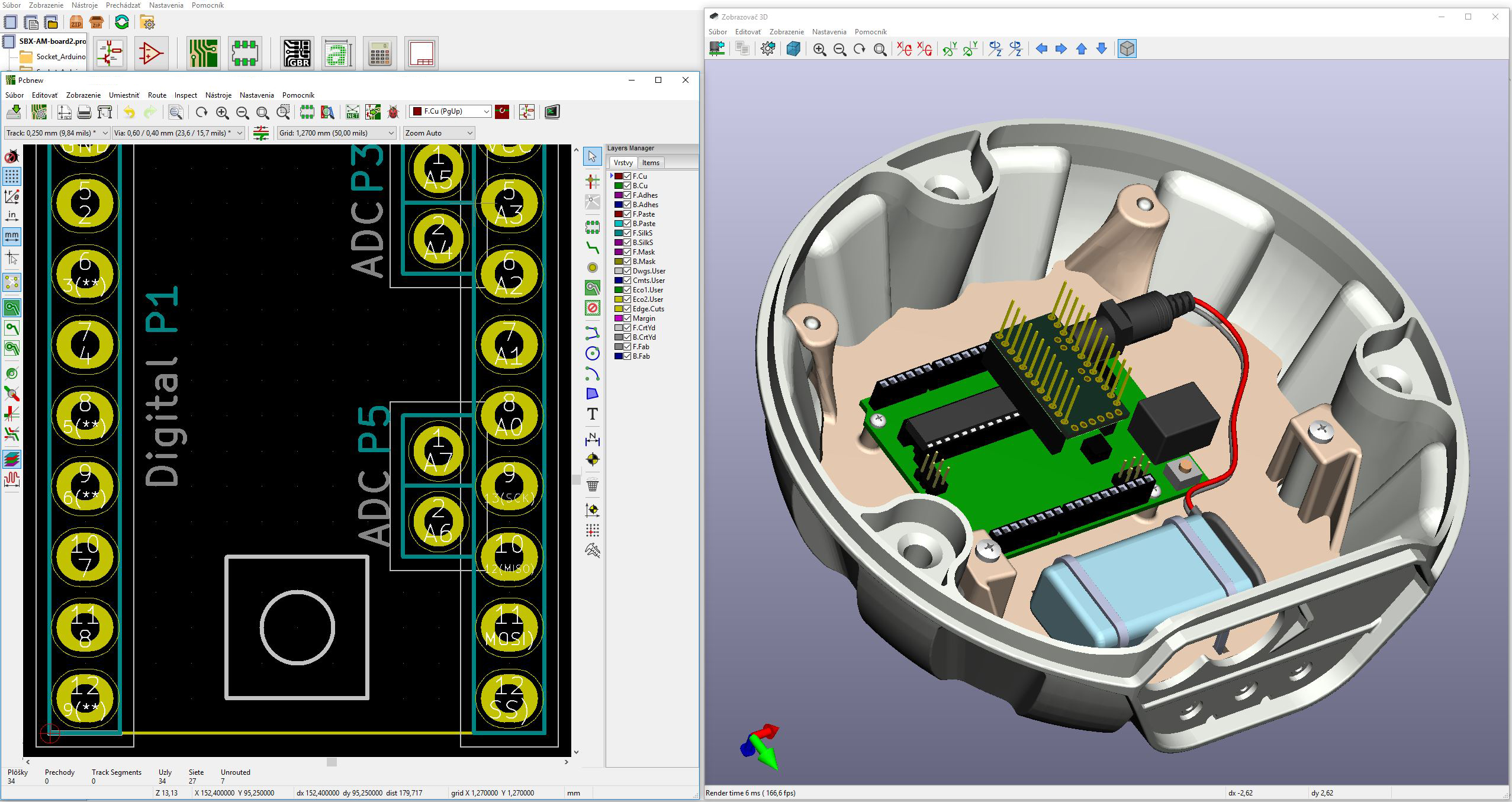Rotate the 3D model around the Y axis

coord(949,50)
